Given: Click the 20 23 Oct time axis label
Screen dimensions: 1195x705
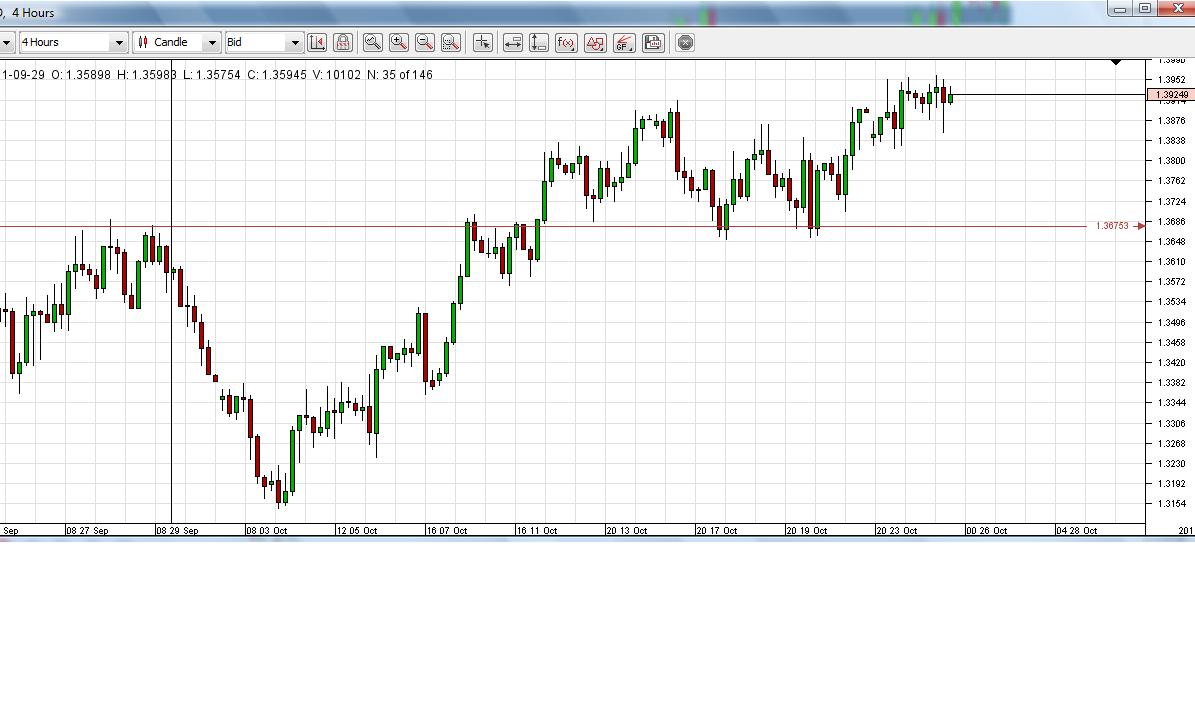Looking at the screenshot, I should click(x=896, y=530).
